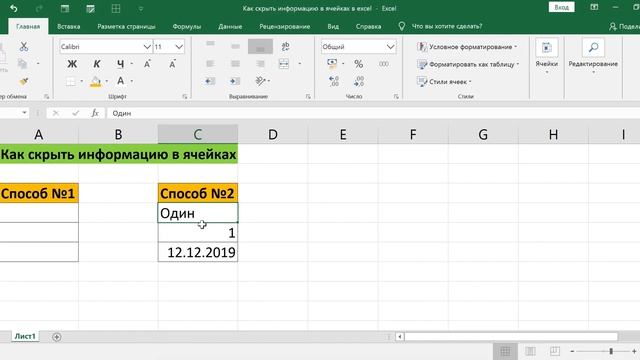Open Рецензирование tab

(x=284, y=27)
